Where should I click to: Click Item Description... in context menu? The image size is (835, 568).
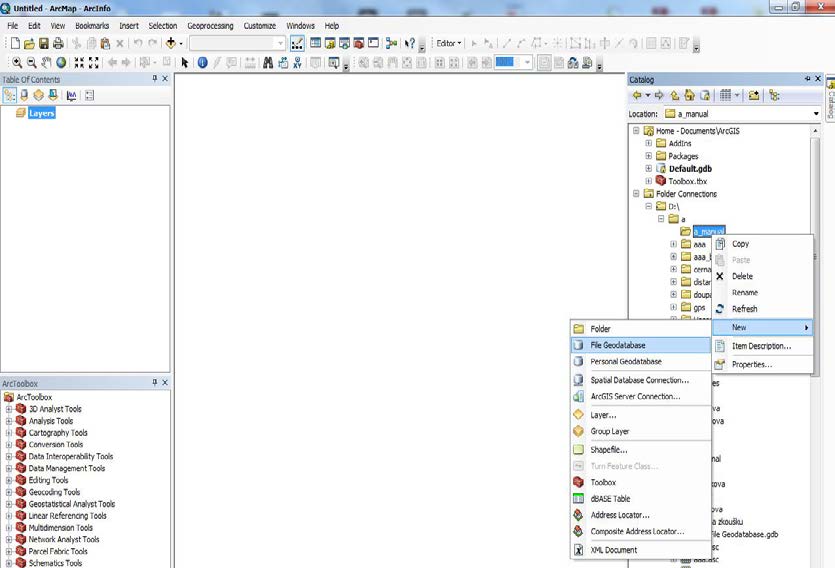[763, 346]
